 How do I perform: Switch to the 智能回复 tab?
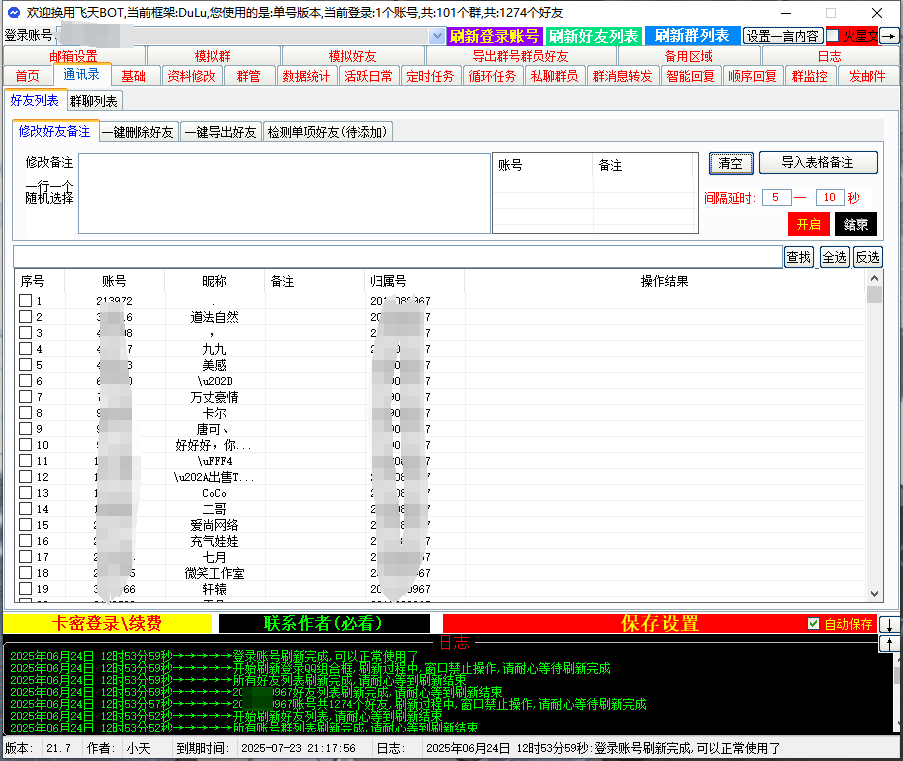[690, 76]
